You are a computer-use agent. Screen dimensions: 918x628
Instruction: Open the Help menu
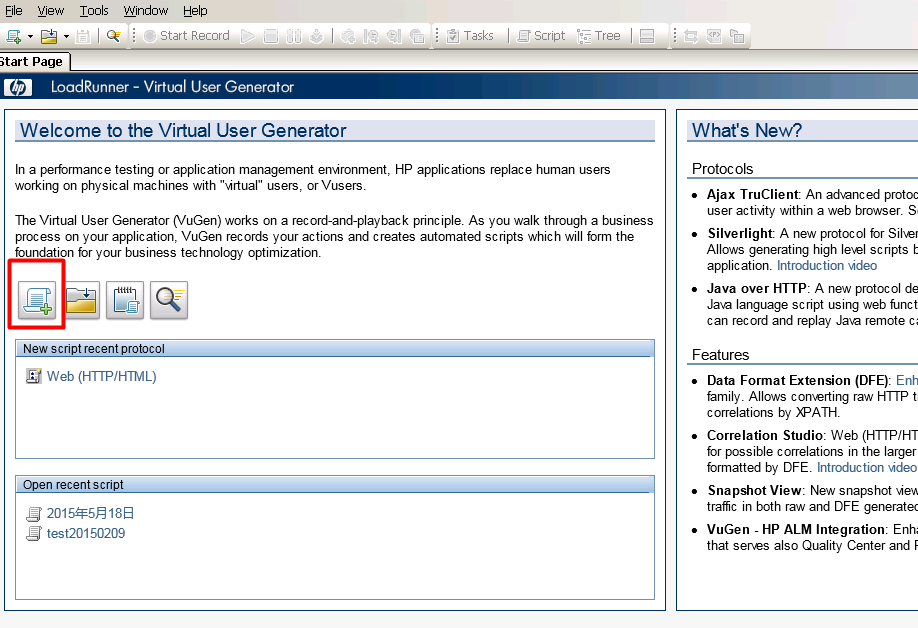(195, 11)
